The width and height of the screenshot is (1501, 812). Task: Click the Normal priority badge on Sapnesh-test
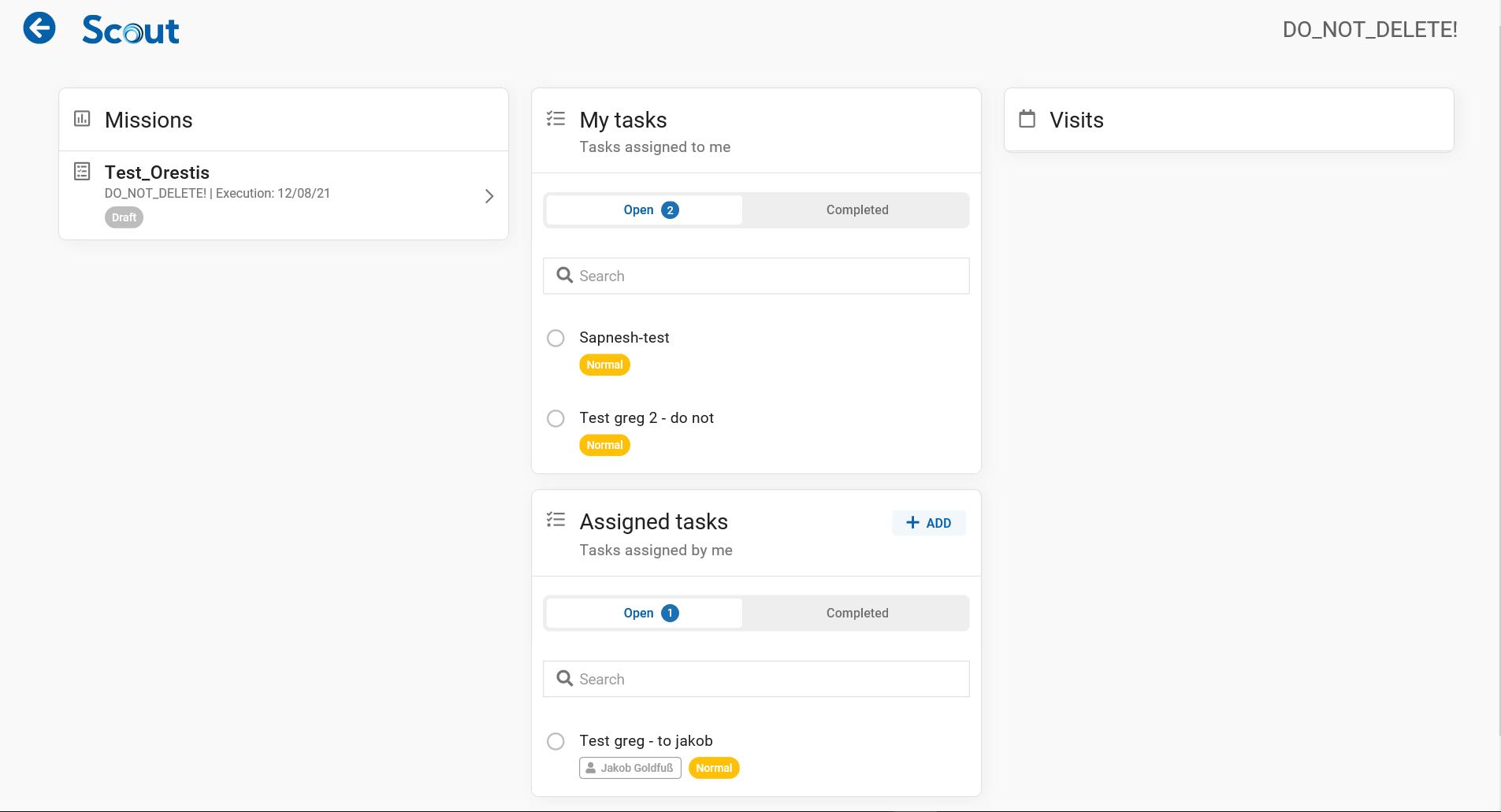[604, 365]
